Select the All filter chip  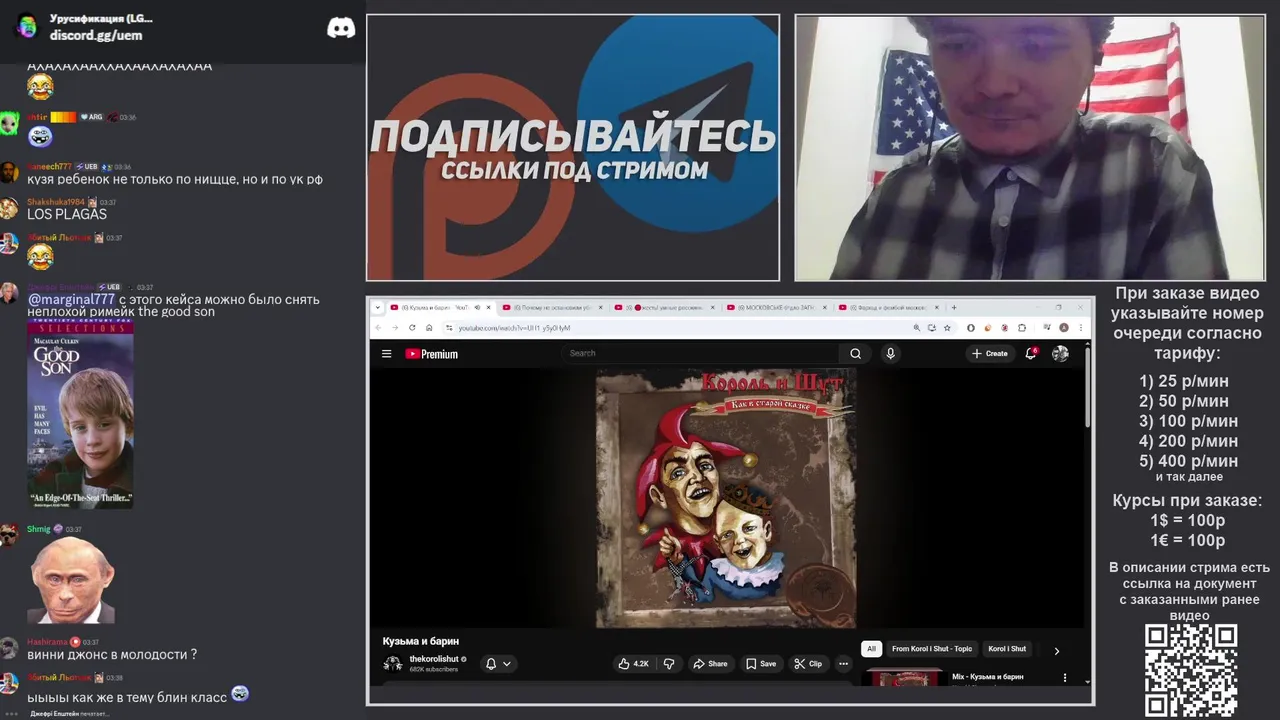(871, 649)
